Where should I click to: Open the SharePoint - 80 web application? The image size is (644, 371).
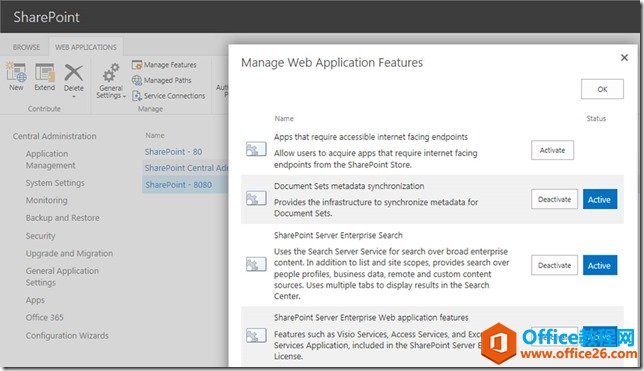(x=173, y=152)
